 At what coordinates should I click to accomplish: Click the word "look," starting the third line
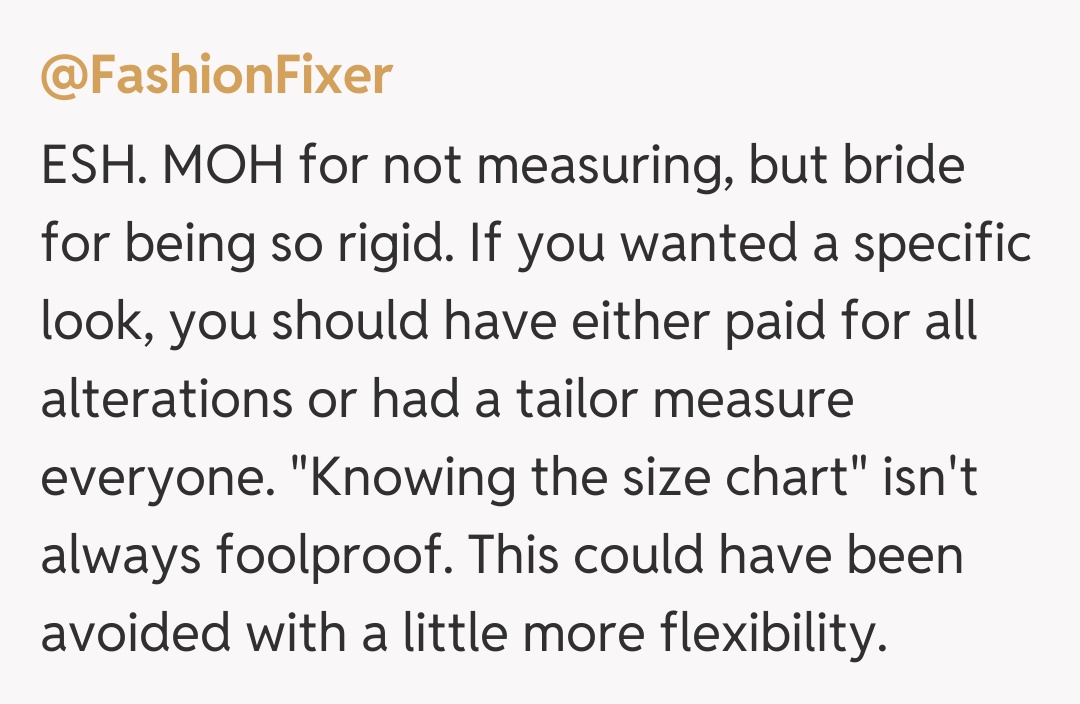[x=97, y=323]
